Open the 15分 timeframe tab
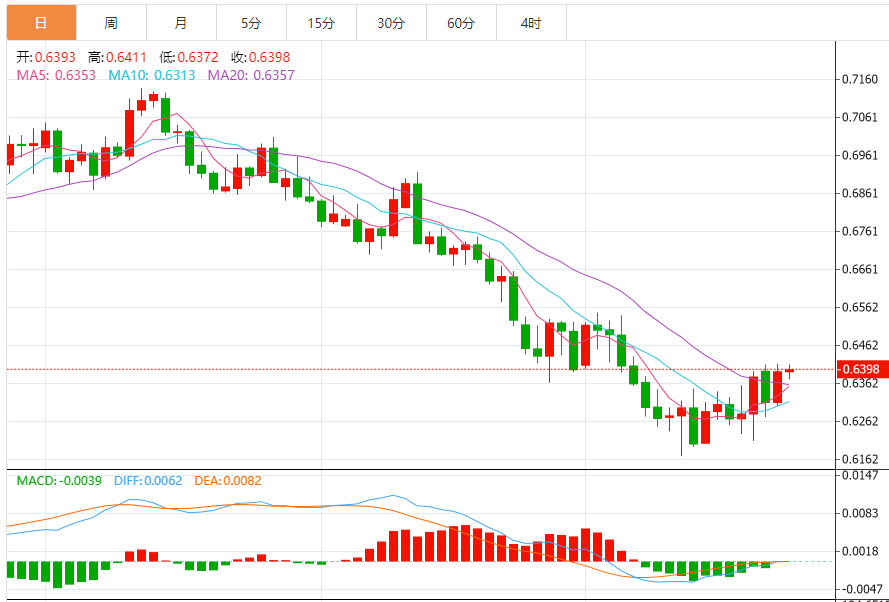889x602 pixels. click(321, 23)
